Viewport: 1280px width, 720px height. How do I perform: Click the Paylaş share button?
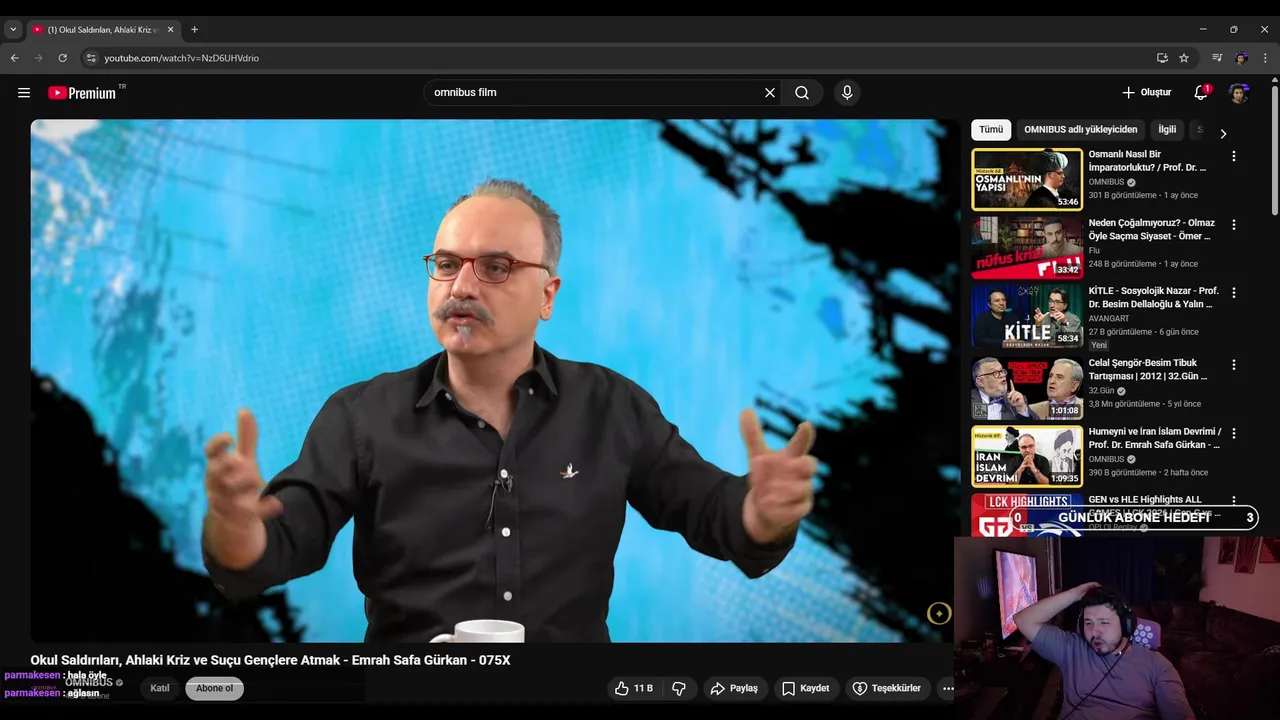click(x=734, y=688)
